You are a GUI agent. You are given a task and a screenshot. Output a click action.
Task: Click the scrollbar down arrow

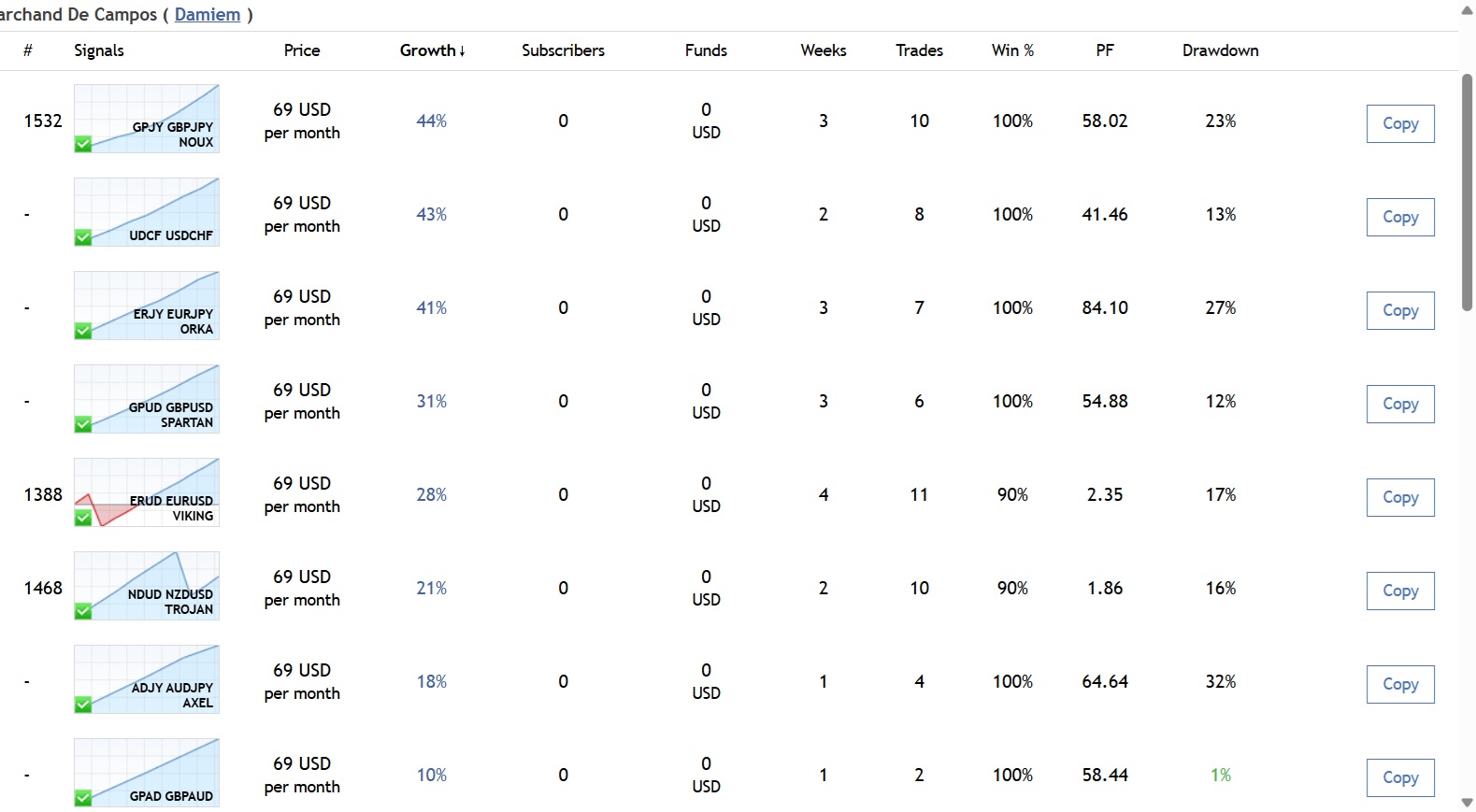coord(1467,803)
